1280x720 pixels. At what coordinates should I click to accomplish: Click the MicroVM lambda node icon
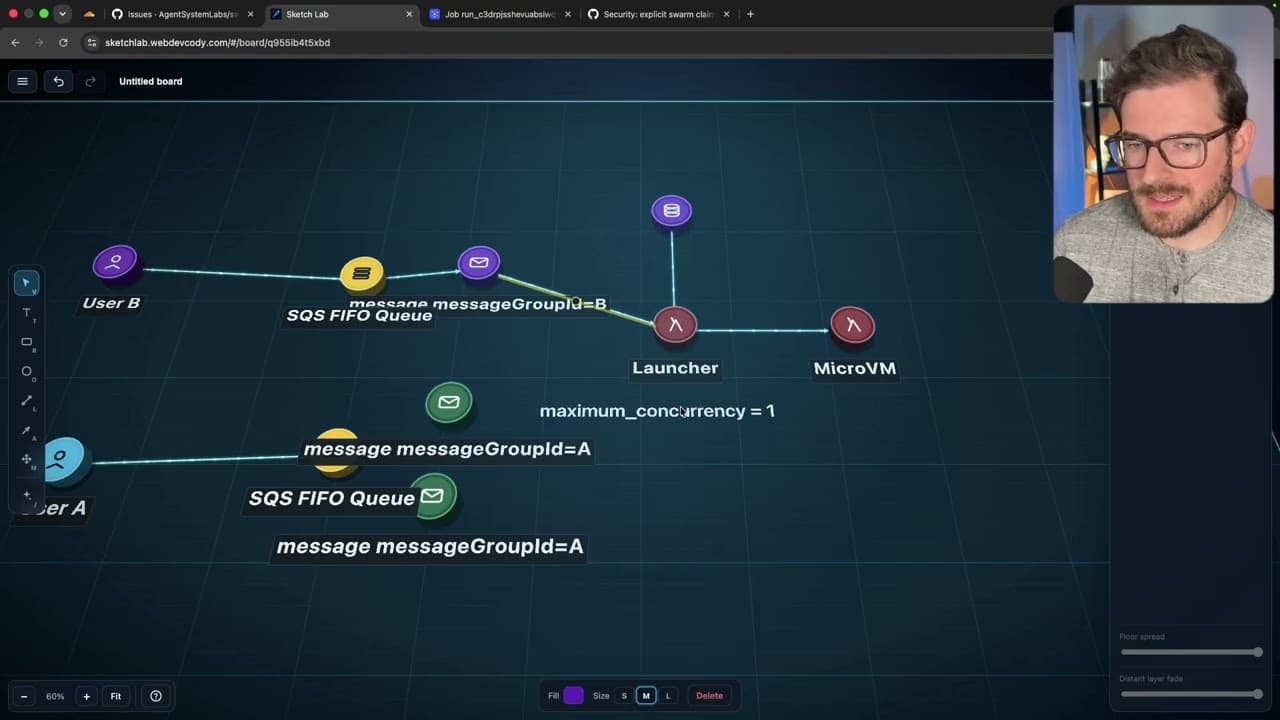tap(853, 325)
